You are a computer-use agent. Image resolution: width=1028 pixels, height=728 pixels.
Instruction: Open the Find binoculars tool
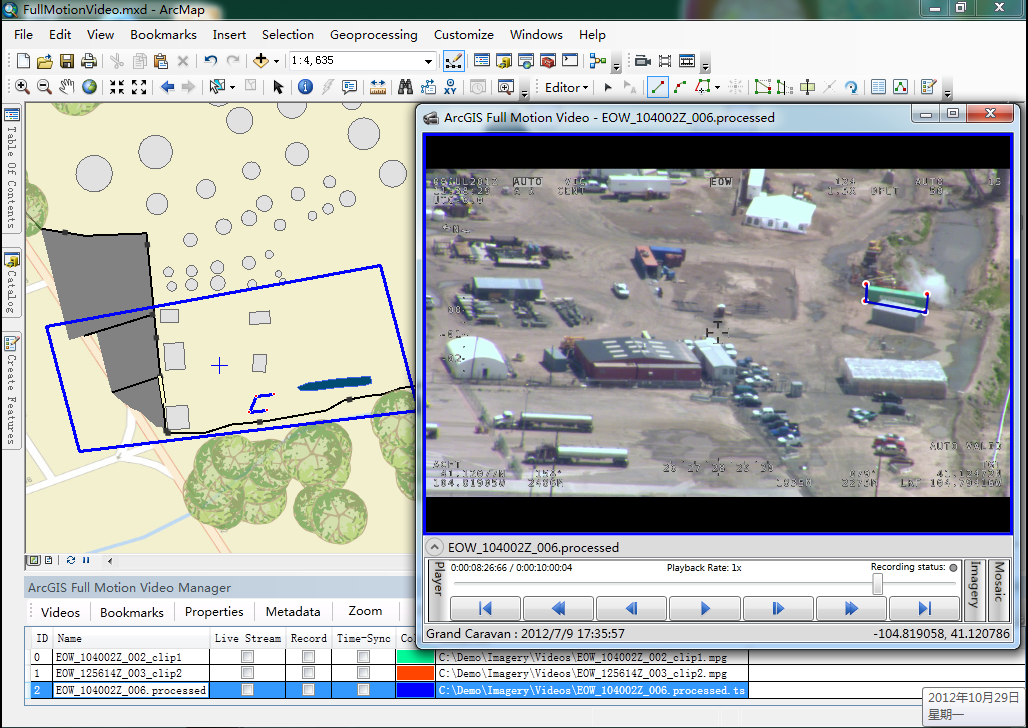405,87
